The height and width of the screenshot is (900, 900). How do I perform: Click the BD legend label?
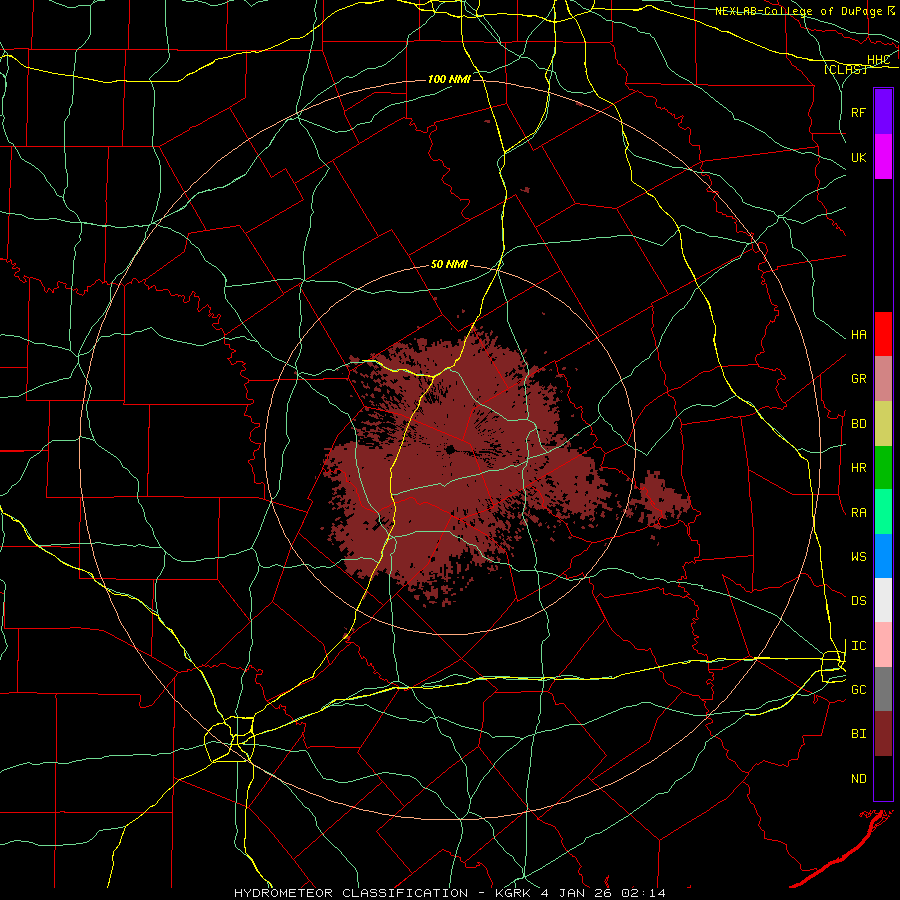[x=858, y=424]
